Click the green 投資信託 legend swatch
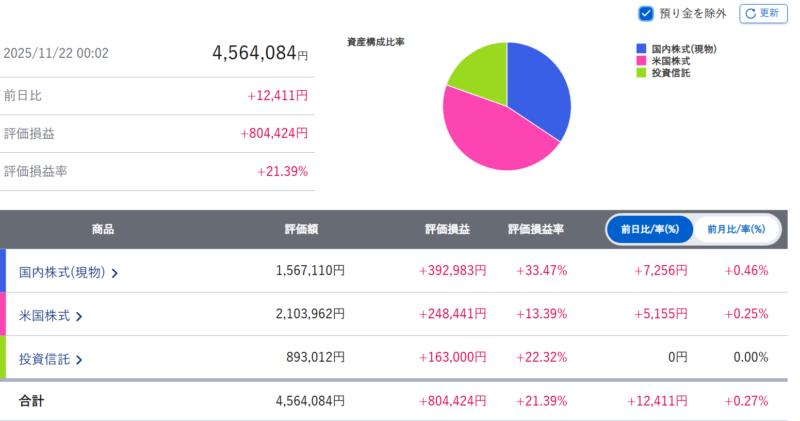This screenshot has height=421, width=800. coord(641,73)
